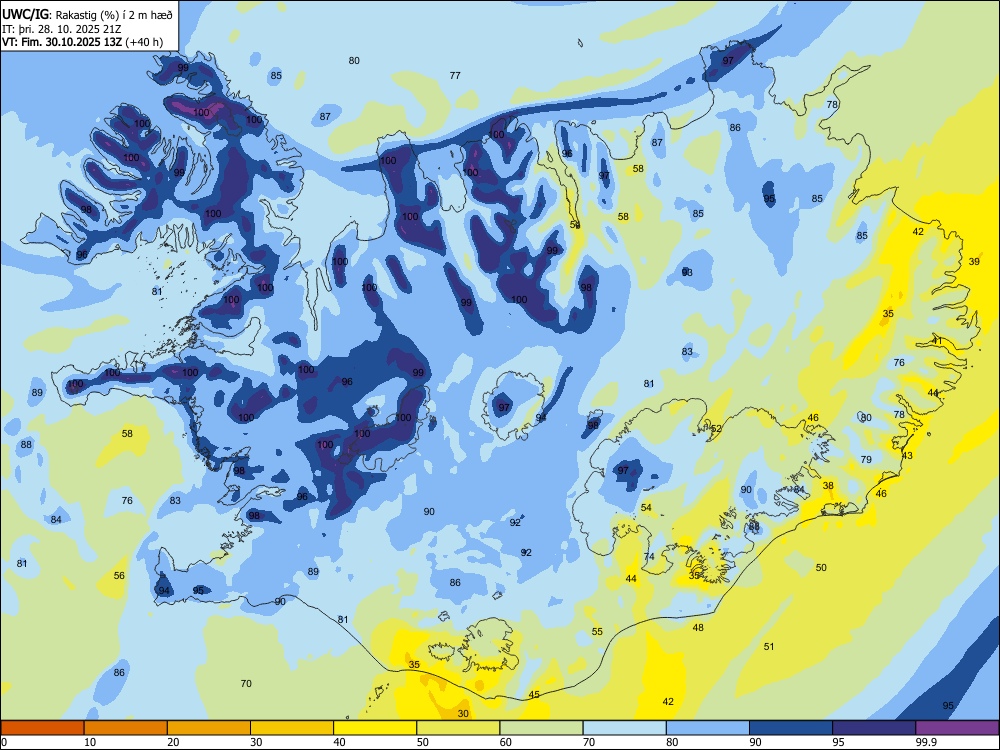Click the golden 30–40 legend swatch
This screenshot has width=1000, height=750.
(x=292, y=728)
